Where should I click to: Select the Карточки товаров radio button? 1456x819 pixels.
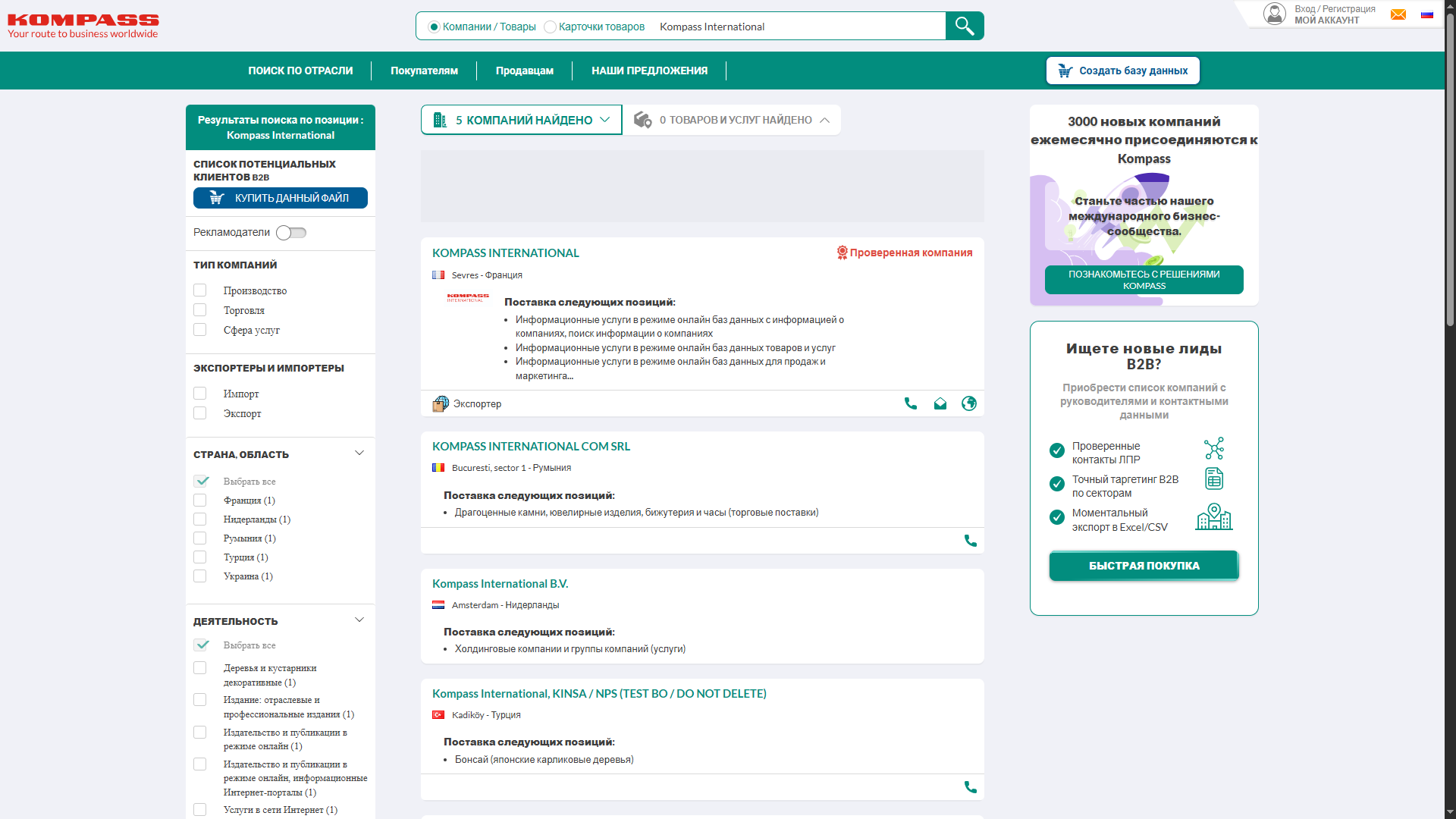tap(551, 27)
